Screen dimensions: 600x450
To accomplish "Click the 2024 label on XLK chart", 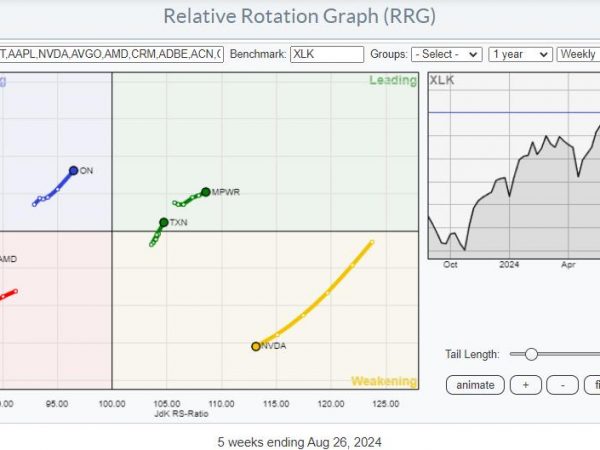I will (x=509, y=265).
